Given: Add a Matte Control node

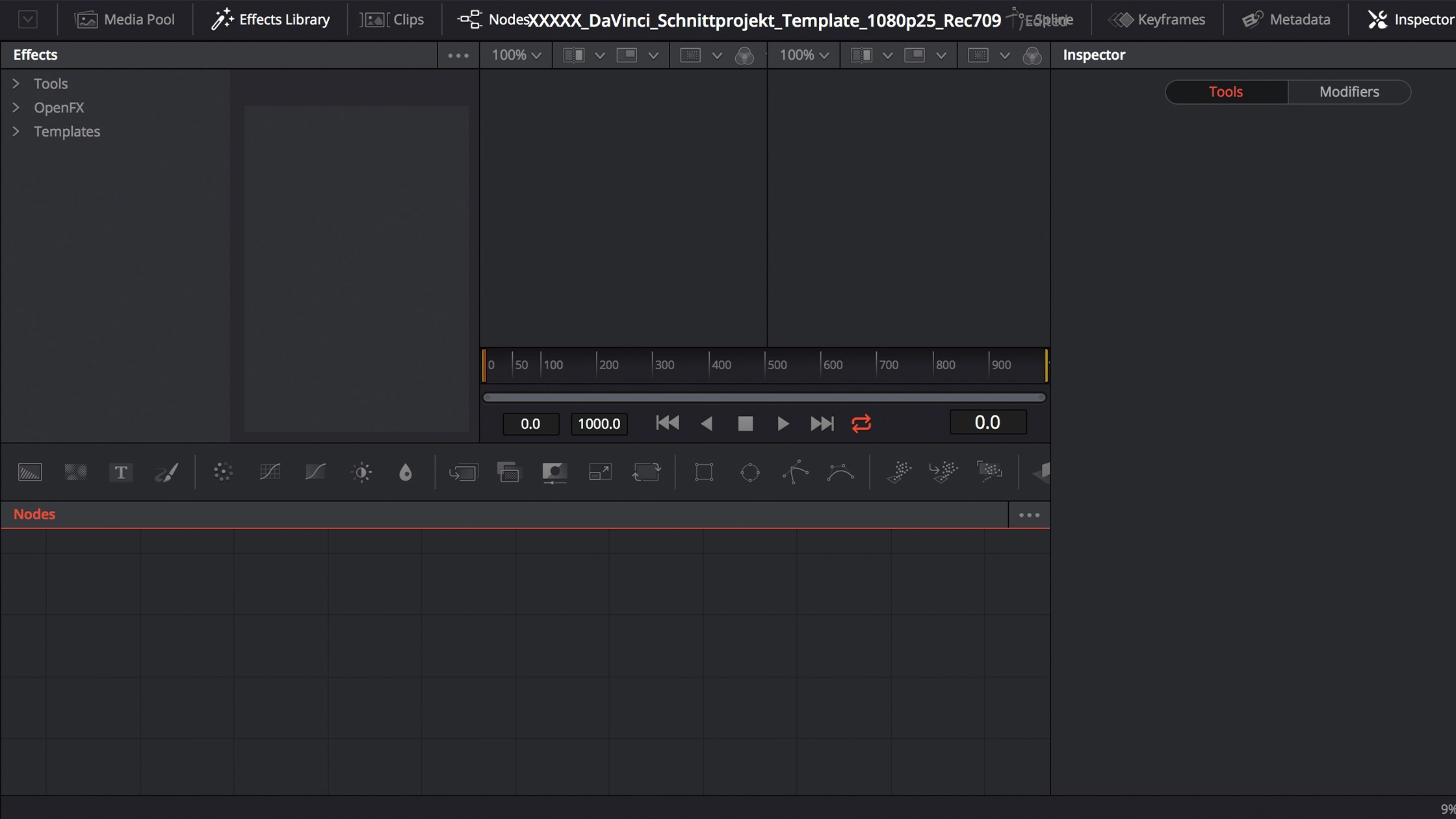Looking at the screenshot, I should click(x=554, y=472).
